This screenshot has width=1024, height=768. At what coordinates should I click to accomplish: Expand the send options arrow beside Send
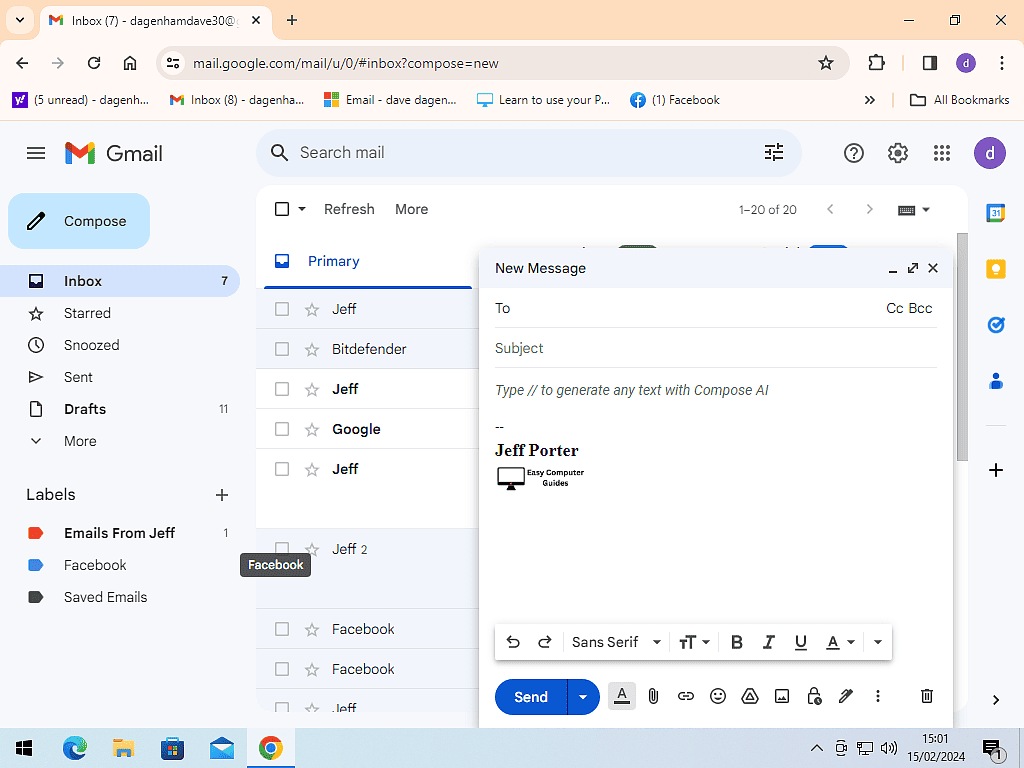(x=583, y=697)
